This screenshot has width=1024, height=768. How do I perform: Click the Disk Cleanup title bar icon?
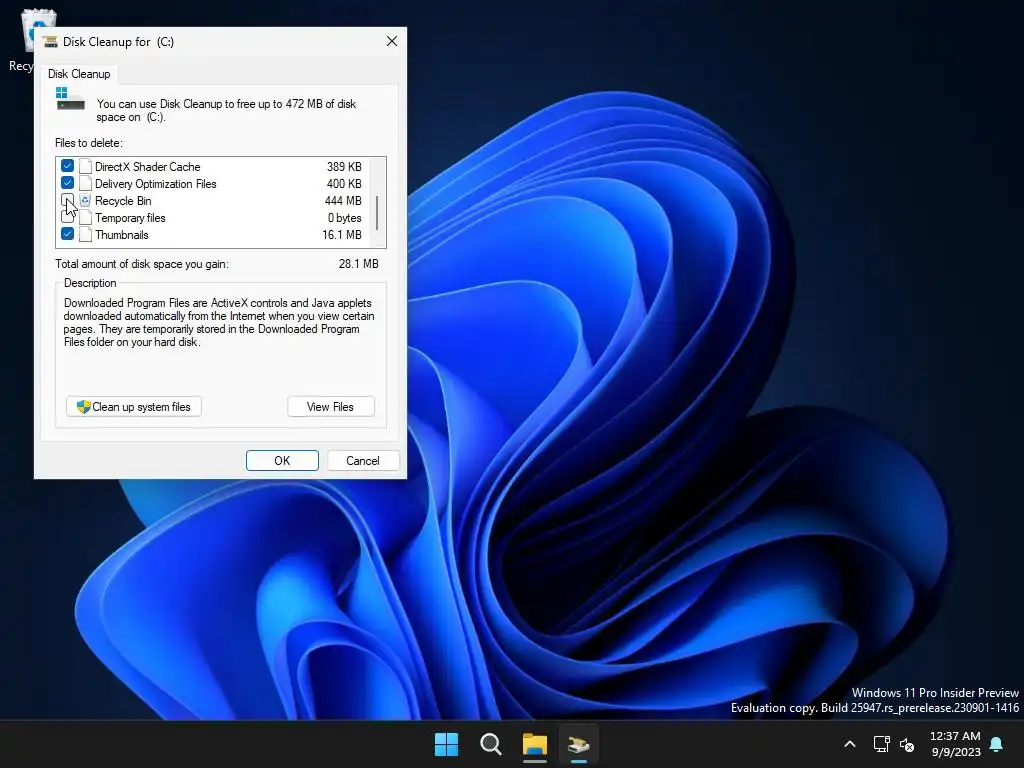[x=50, y=42]
